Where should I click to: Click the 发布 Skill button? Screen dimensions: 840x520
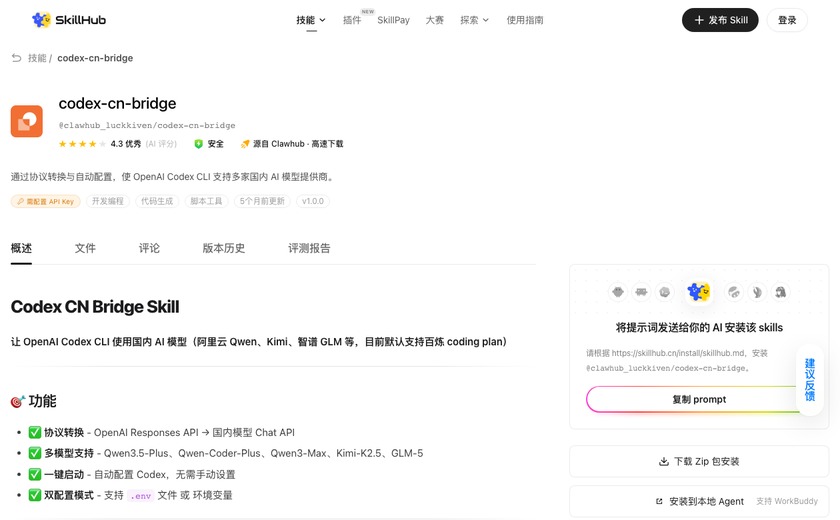click(719, 20)
